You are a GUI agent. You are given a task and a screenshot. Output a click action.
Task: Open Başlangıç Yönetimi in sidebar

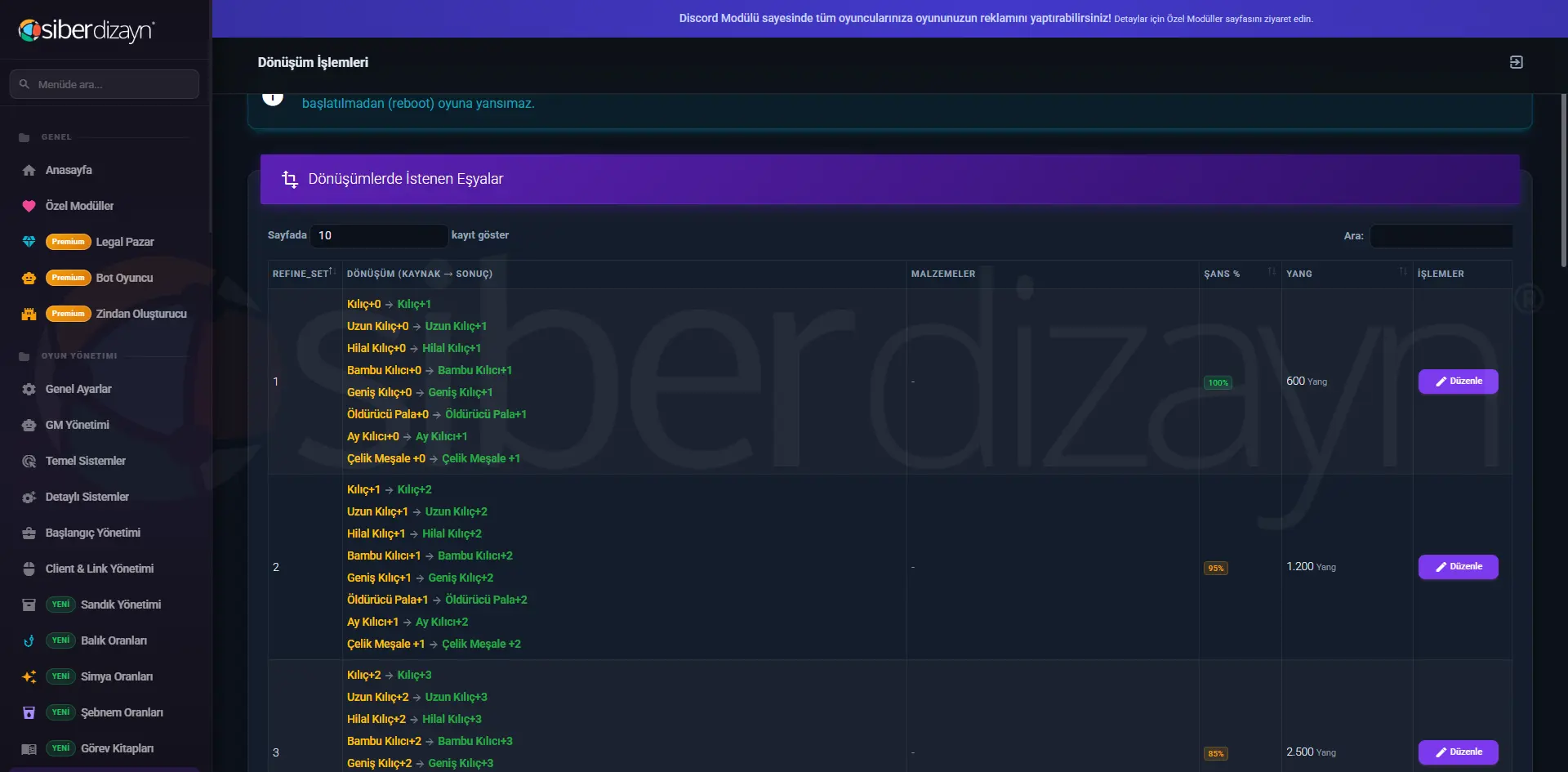(x=93, y=533)
